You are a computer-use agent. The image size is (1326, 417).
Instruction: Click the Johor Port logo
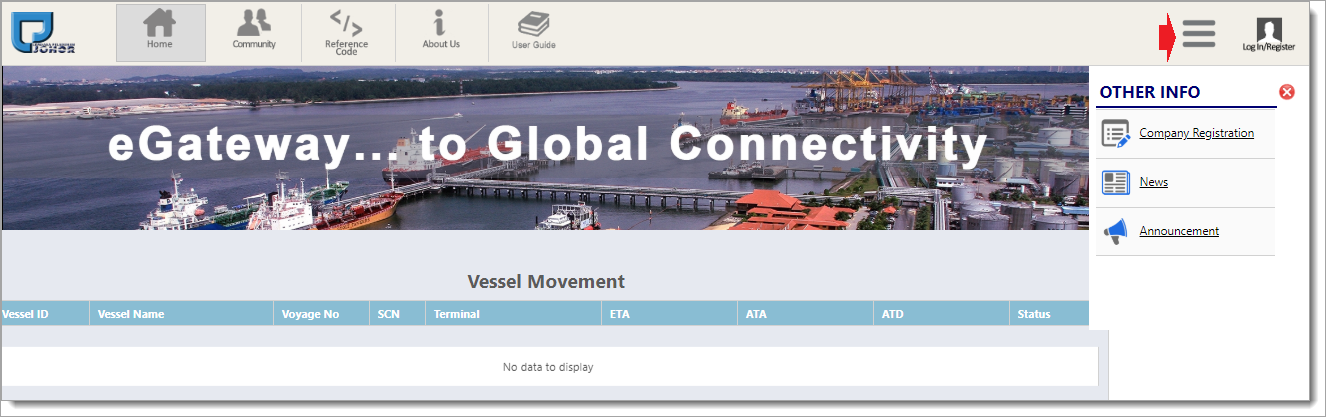coord(43,32)
